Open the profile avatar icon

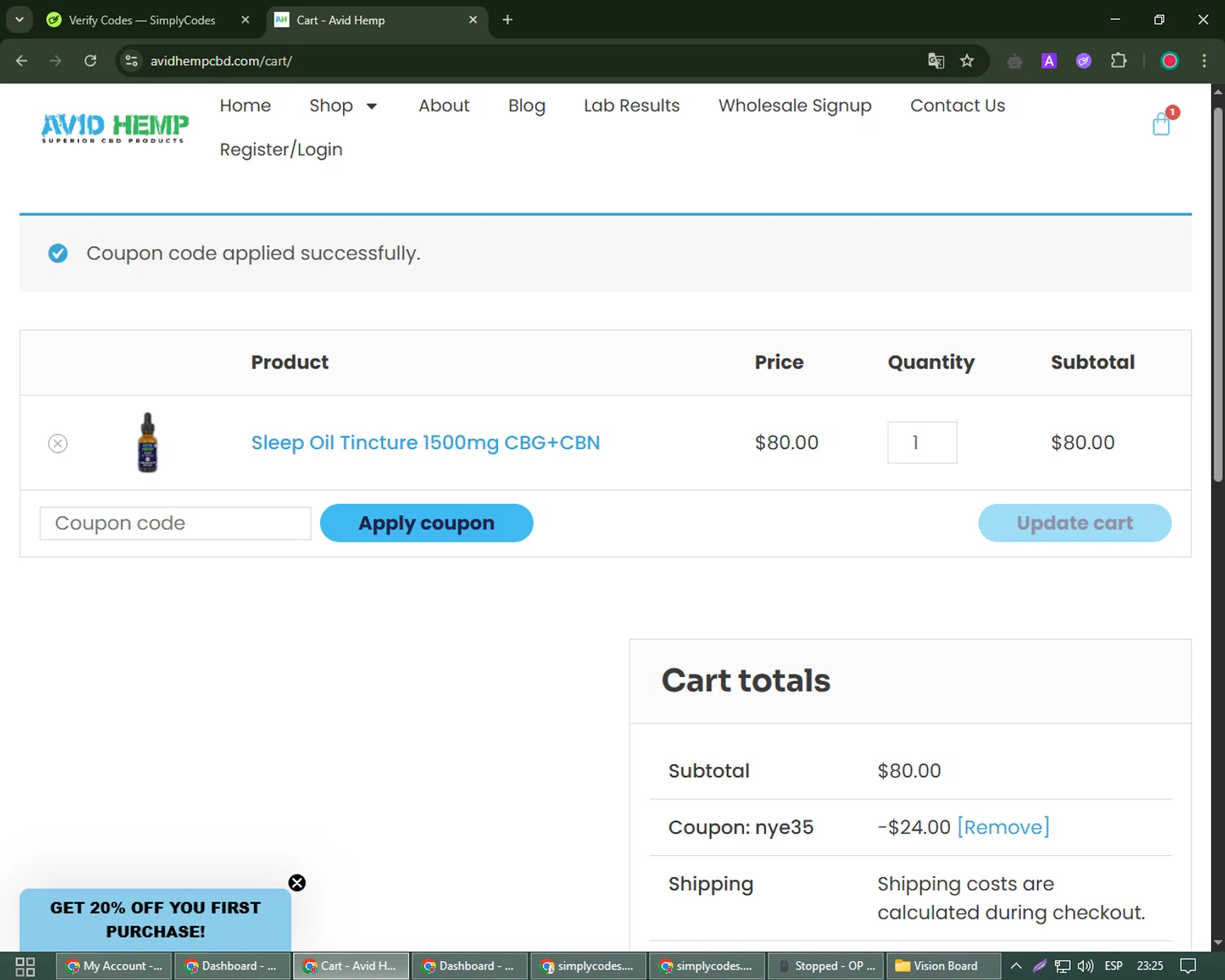click(1169, 60)
